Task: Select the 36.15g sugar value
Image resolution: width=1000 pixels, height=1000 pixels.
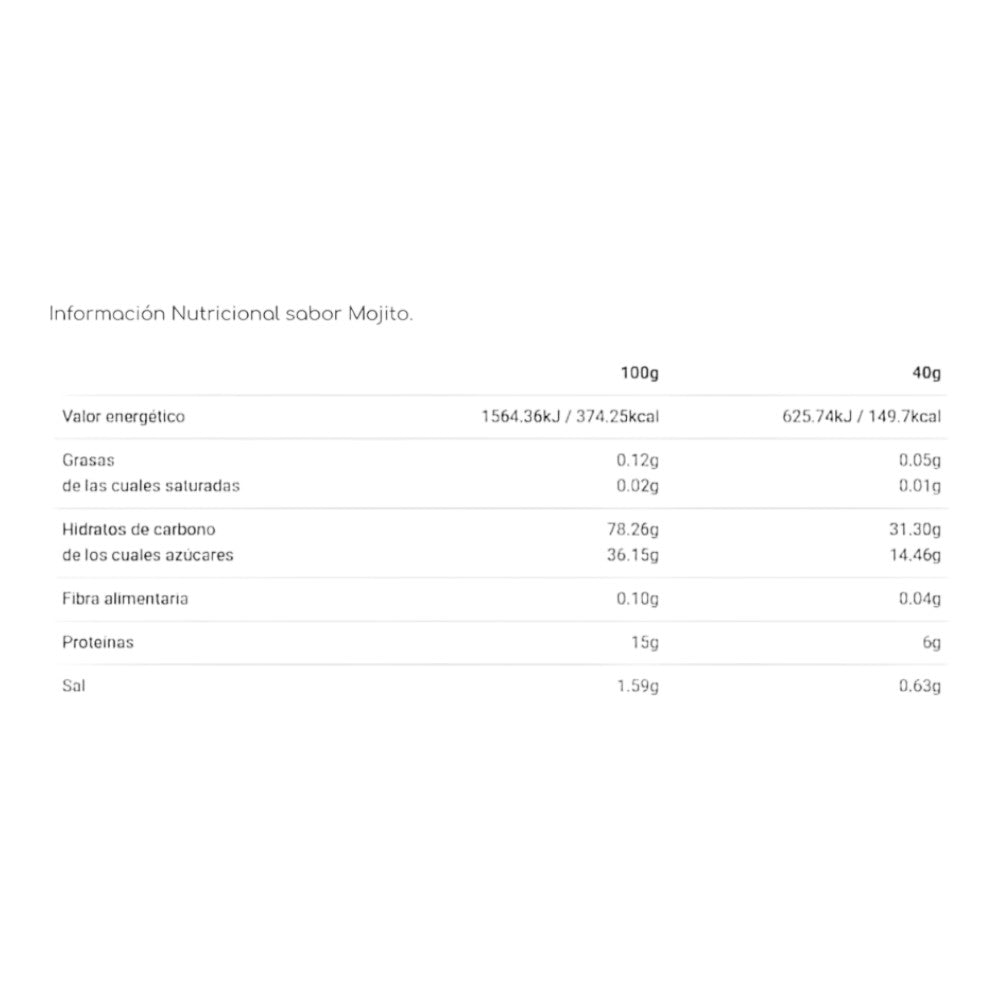Action: pyautogui.click(x=635, y=554)
